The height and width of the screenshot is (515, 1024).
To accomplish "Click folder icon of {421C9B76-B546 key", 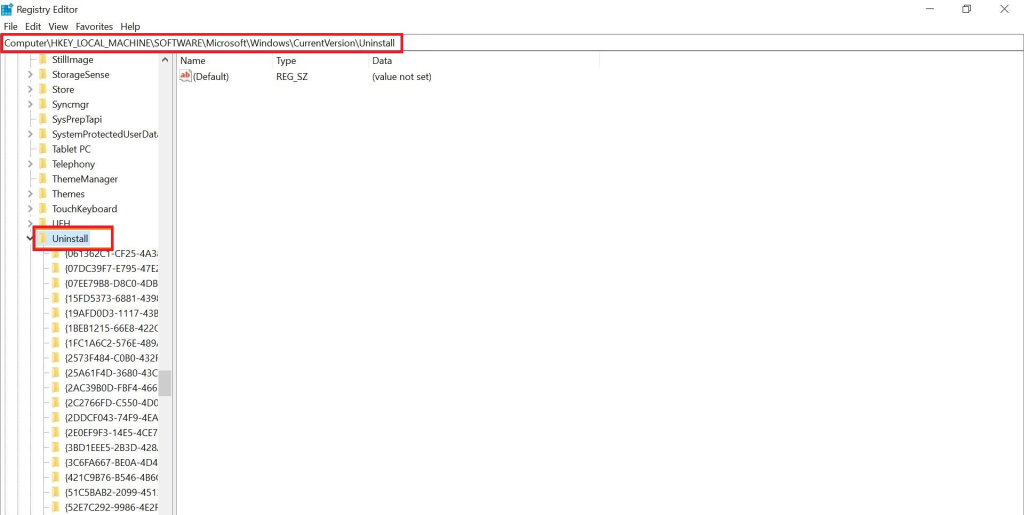I will [x=56, y=477].
